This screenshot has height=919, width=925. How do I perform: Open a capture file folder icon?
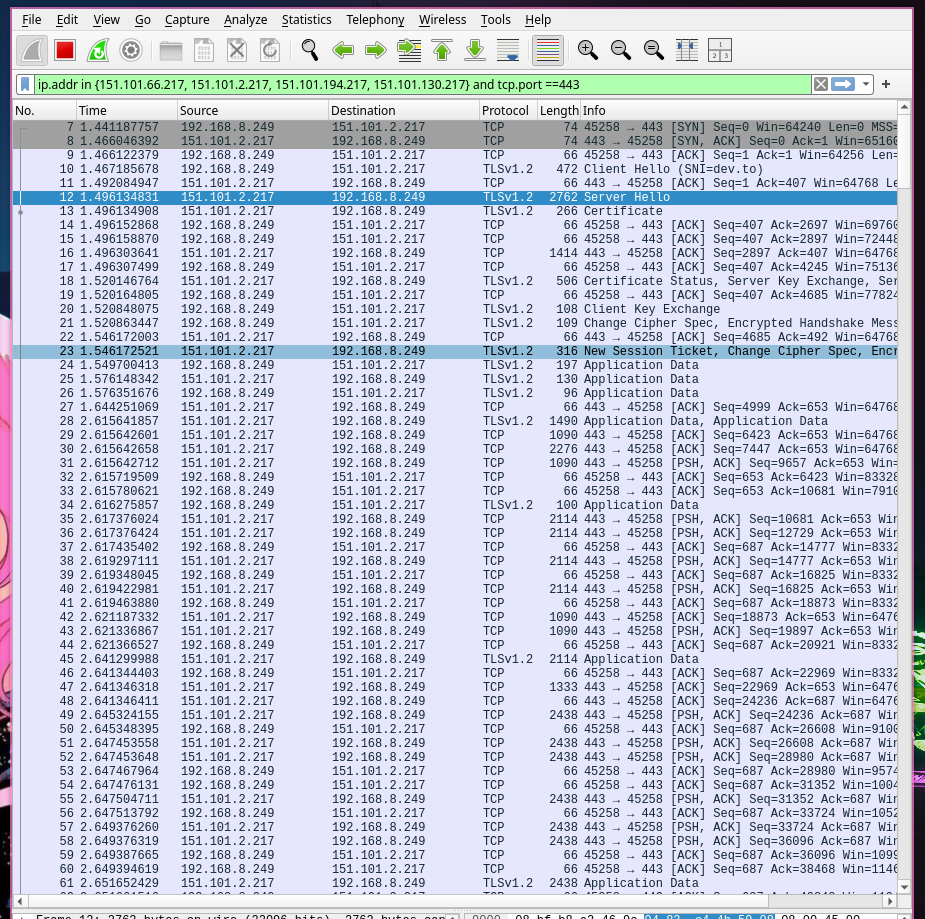171,50
